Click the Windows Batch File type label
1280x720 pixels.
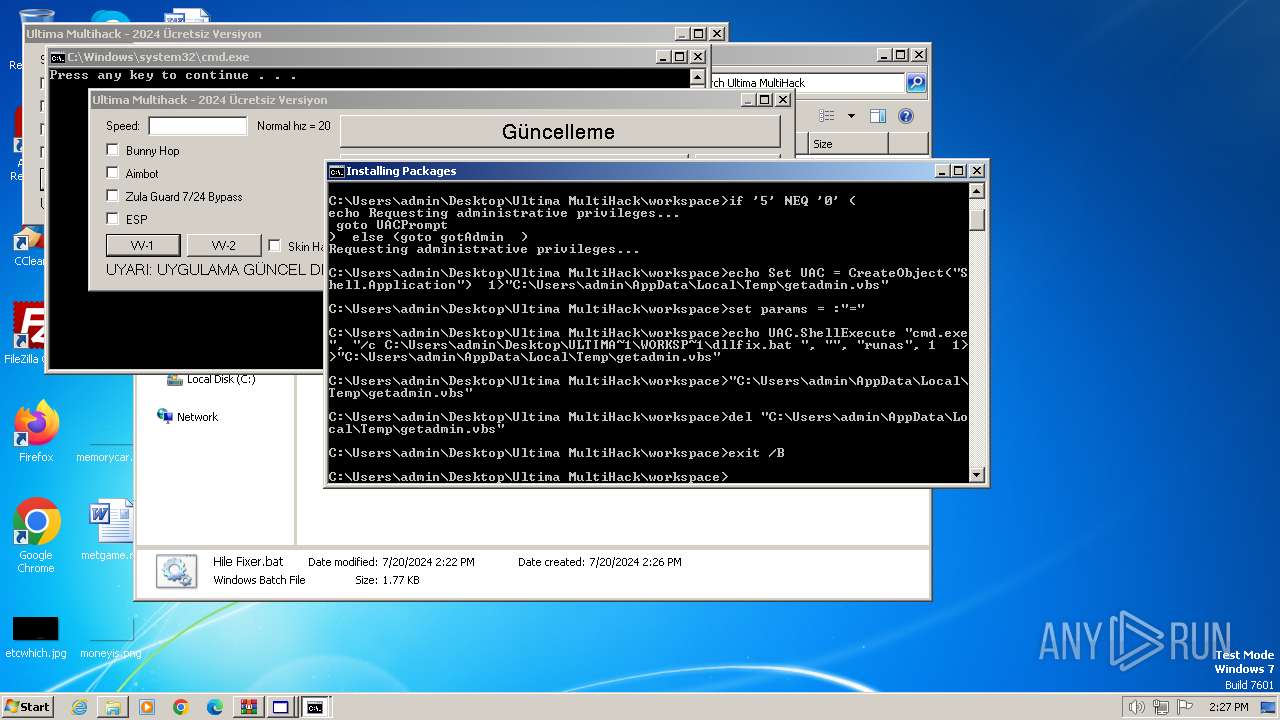click(x=259, y=580)
